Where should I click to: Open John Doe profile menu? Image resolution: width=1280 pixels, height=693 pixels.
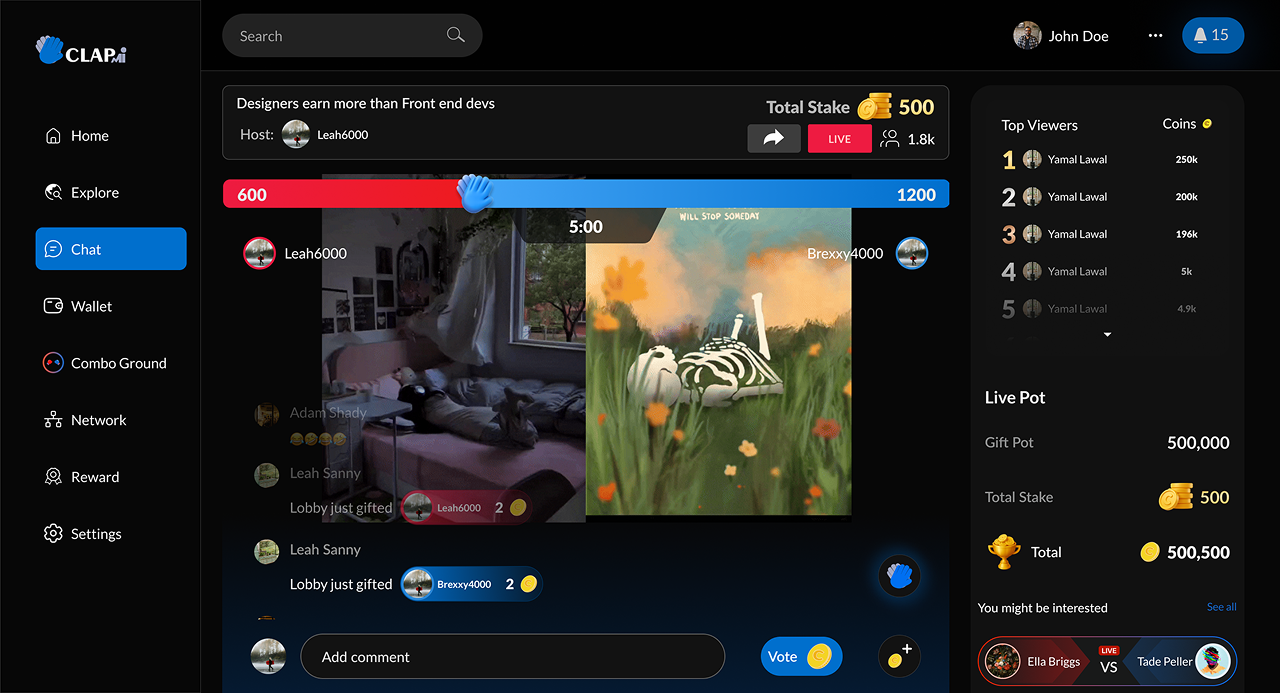pyautogui.click(x=1062, y=36)
